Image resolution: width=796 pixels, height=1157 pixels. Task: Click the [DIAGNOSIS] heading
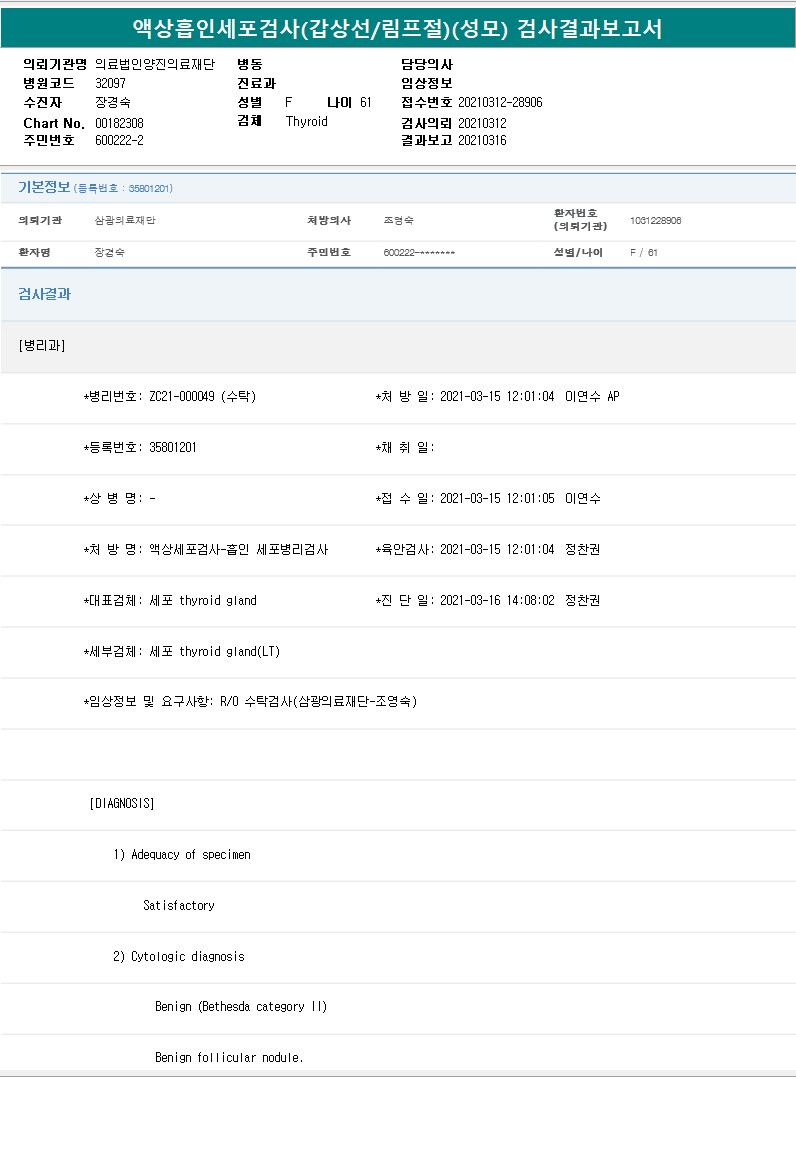[x=122, y=804]
